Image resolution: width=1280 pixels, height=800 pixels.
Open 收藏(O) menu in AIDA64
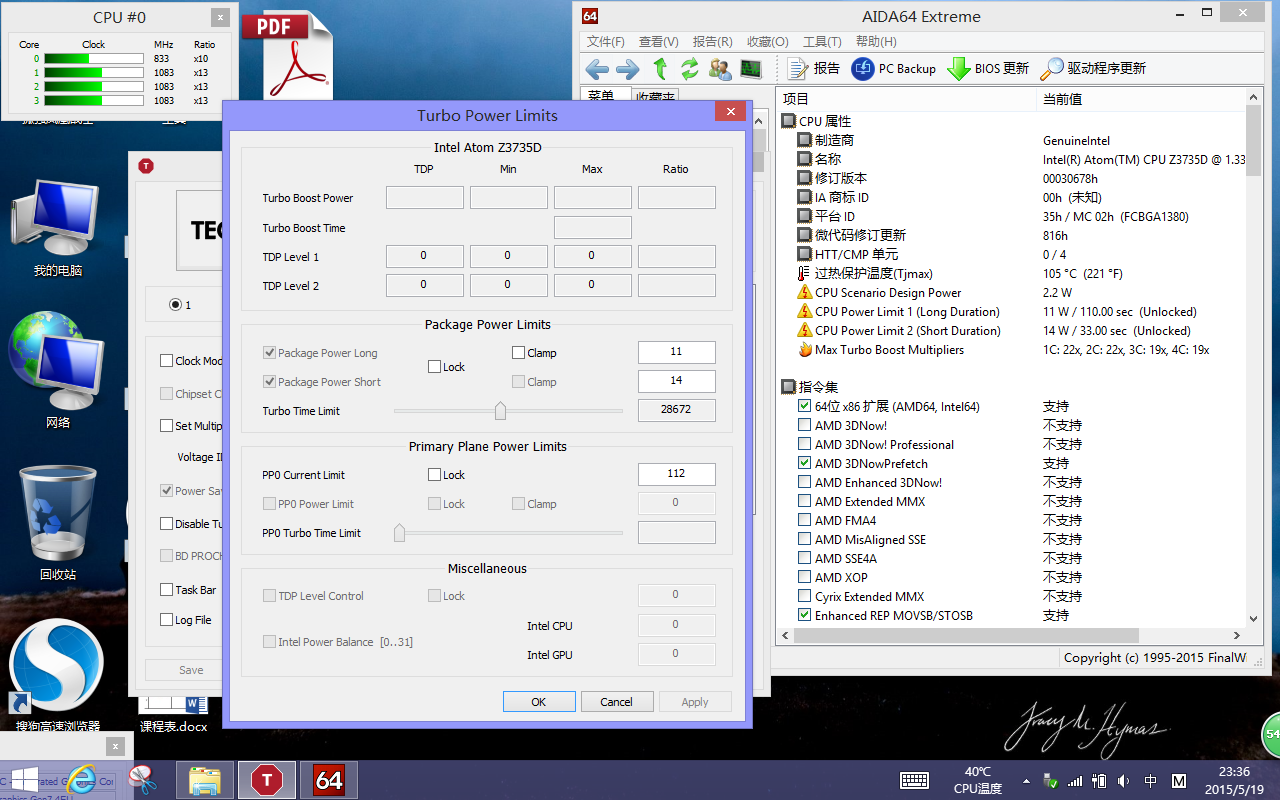767,42
